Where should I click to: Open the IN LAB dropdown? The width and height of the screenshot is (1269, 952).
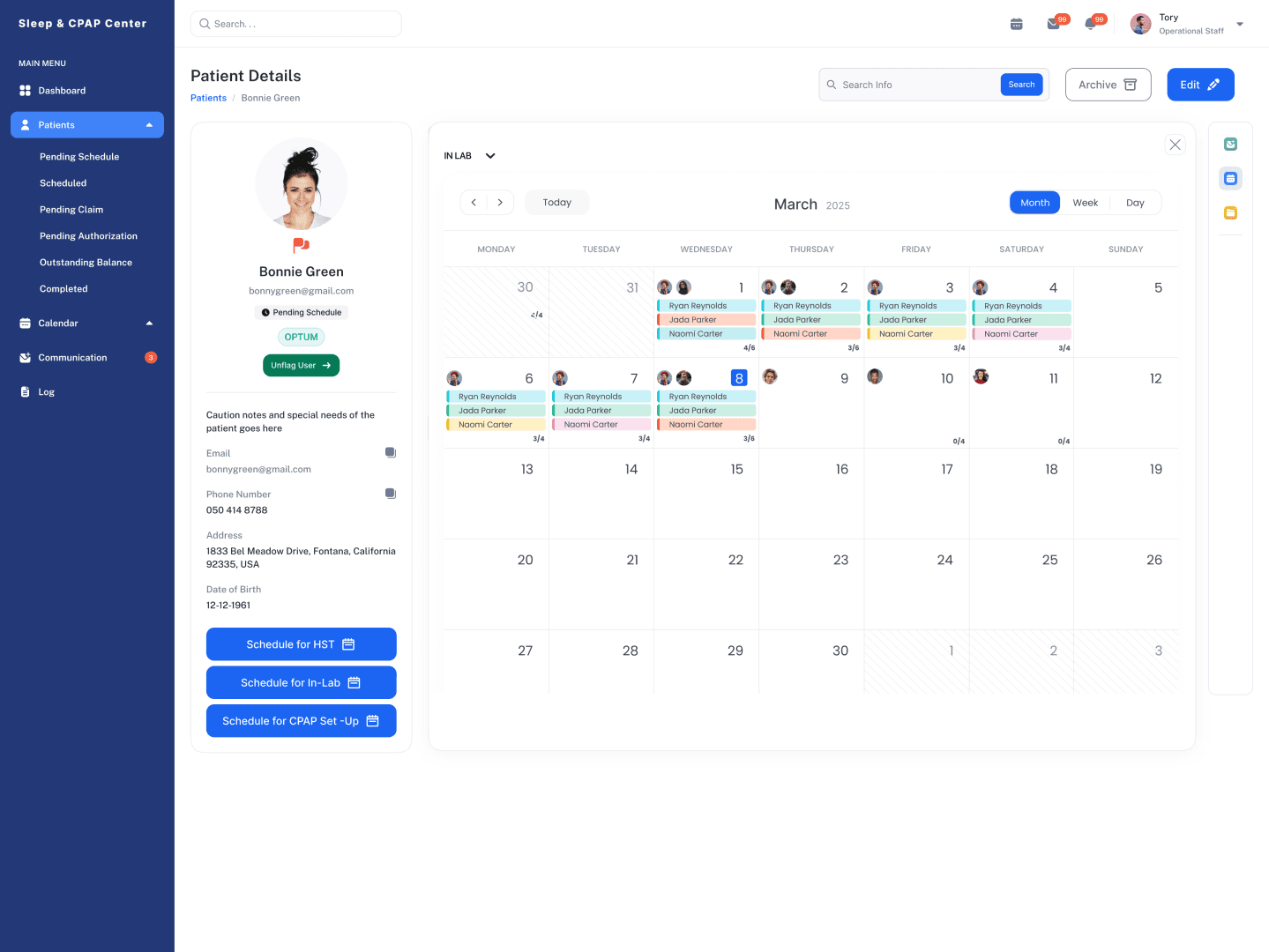click(x=469, y=156)
